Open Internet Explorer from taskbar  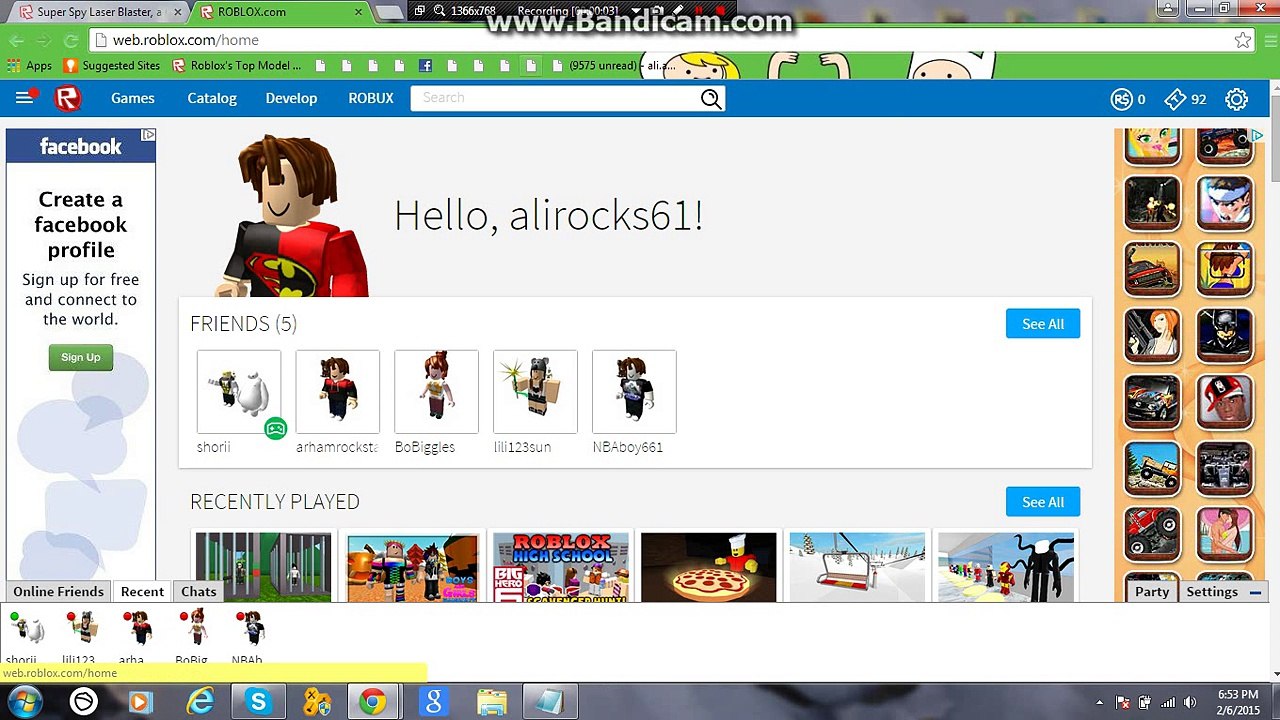coord(200,702)
